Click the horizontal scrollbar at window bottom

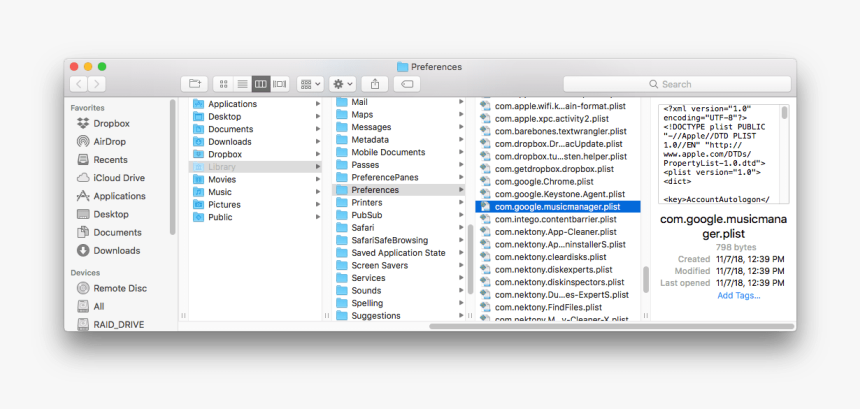[612, 326]
